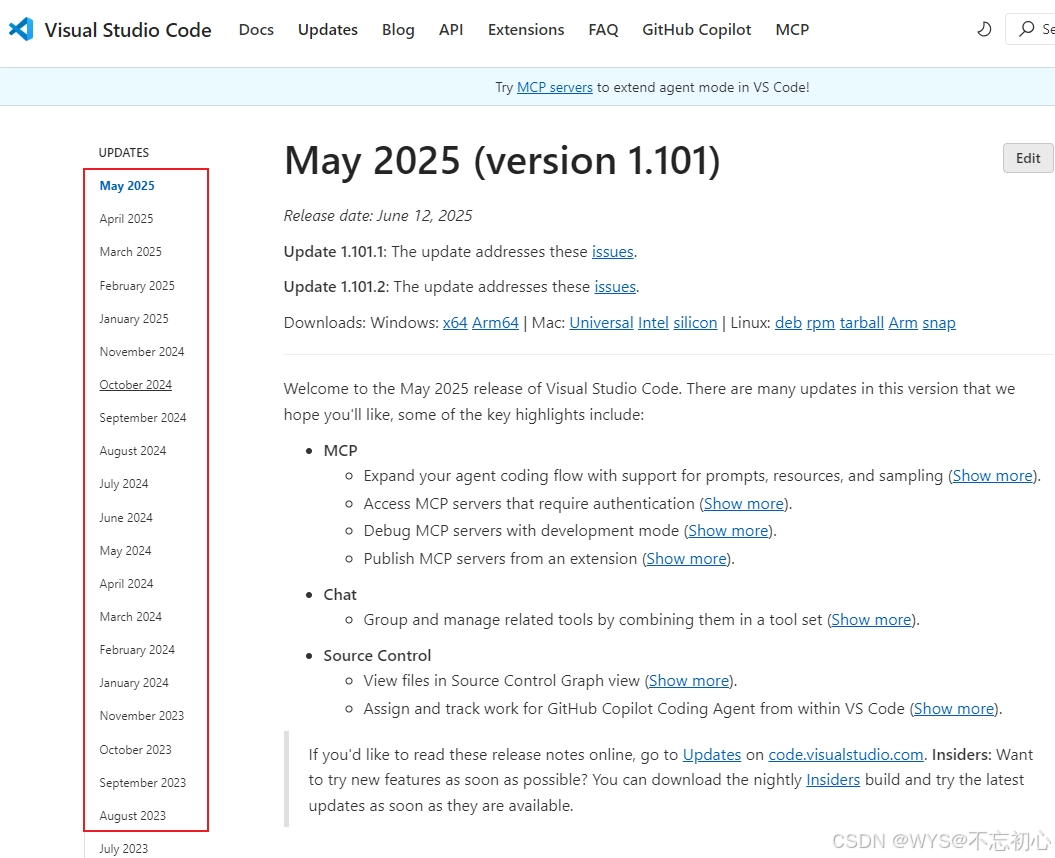Click the Edit button
The height and width of the screenshot is (858, 1055).
point(1027,158)
